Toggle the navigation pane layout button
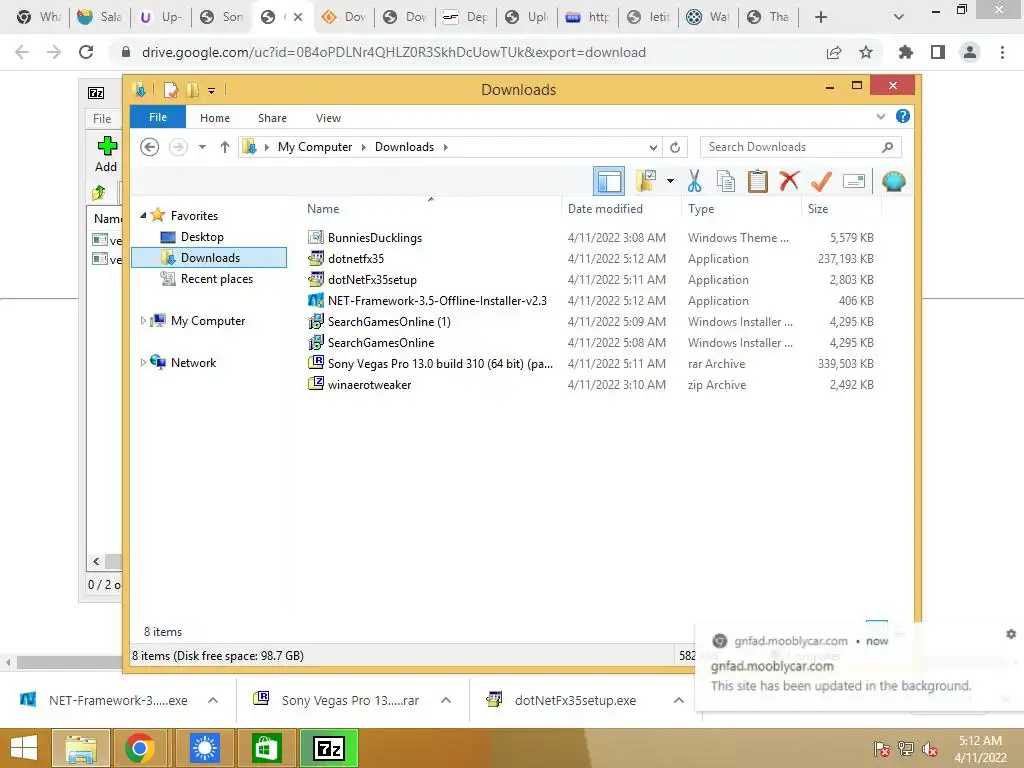 pyautogui.click(x=609, y=181)
